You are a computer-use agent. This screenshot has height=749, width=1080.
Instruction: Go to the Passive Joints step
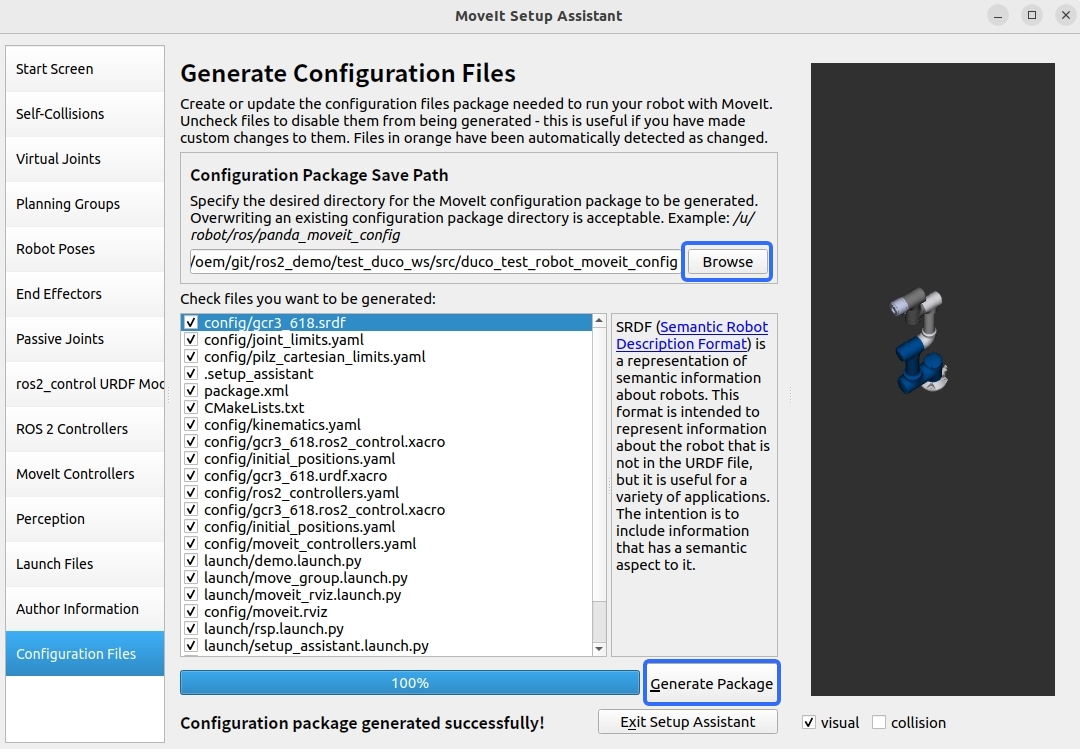(x=85, y=339)
